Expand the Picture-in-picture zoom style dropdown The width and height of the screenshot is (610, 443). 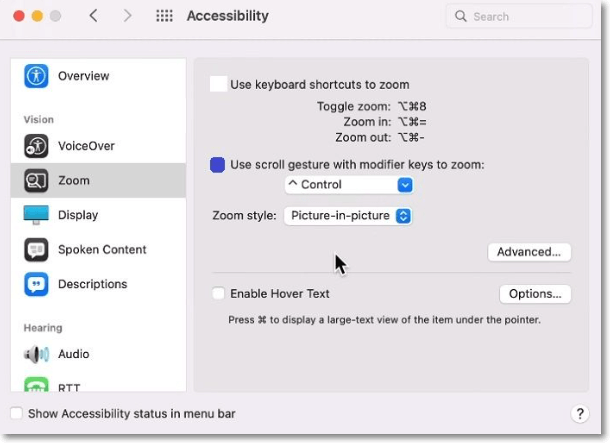[x=348, y=216]
